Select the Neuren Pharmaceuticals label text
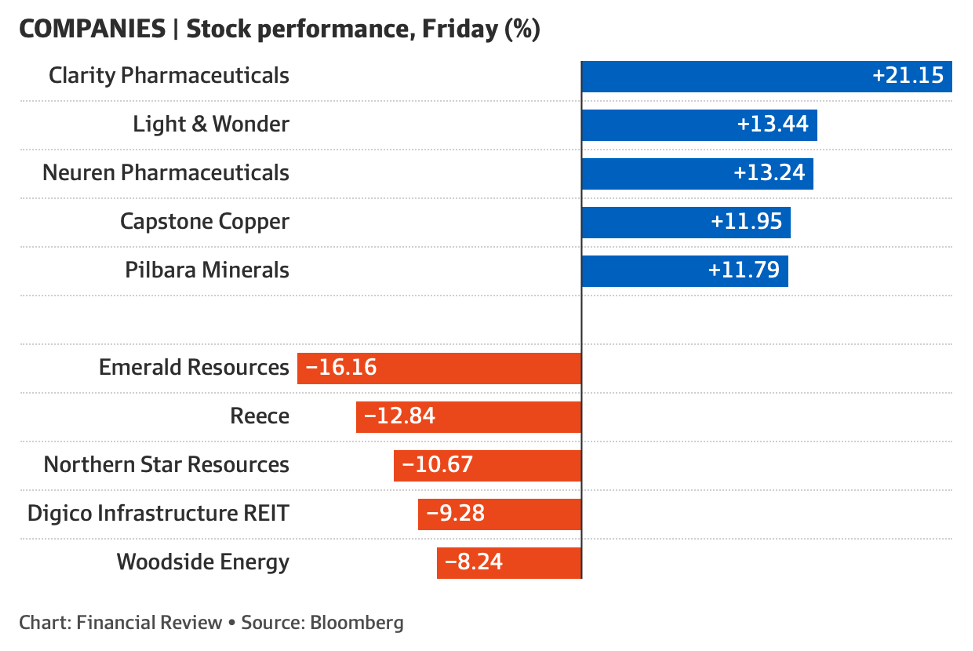 [166, 173]
